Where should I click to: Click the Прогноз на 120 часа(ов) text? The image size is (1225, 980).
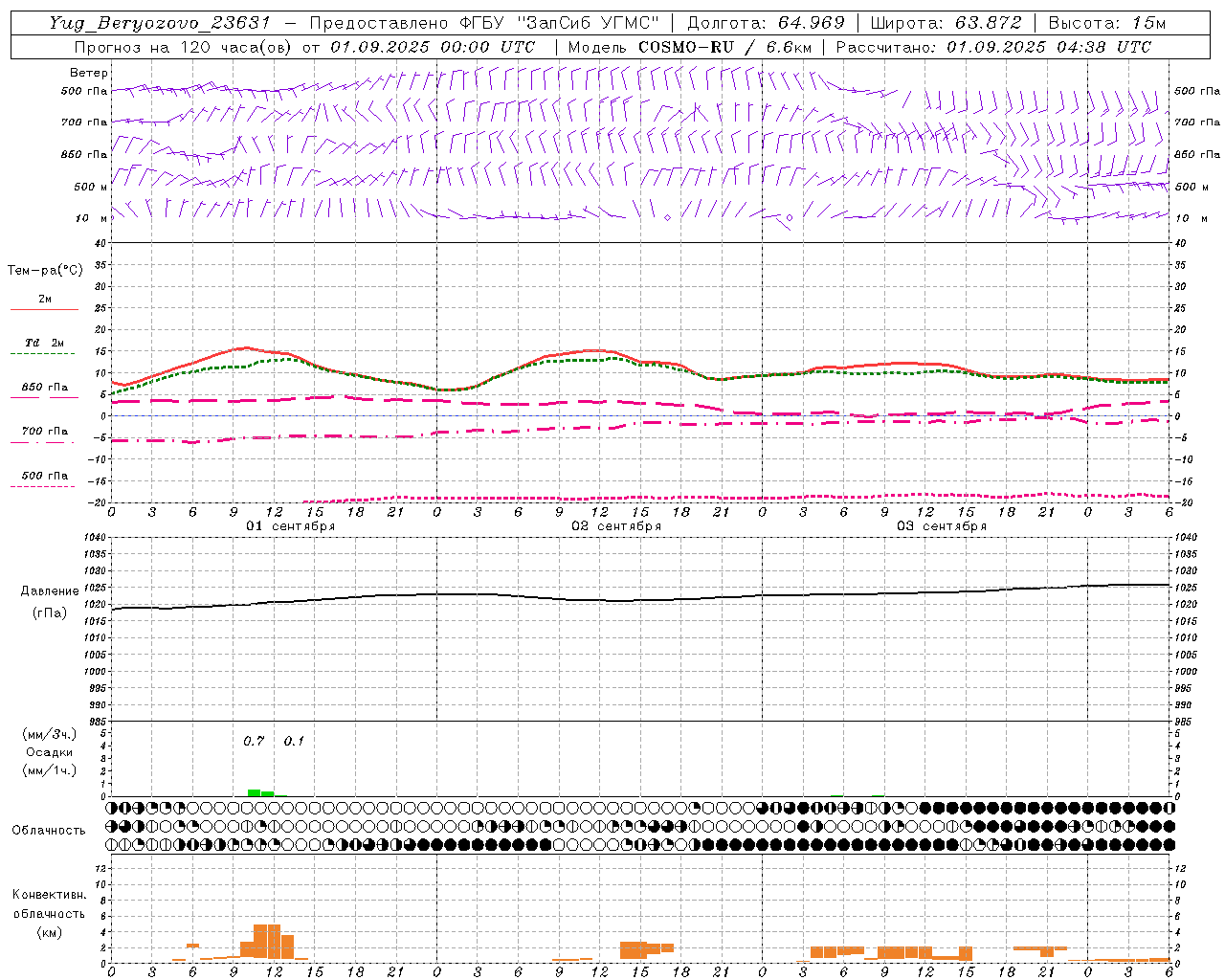[x=185, y=47]
